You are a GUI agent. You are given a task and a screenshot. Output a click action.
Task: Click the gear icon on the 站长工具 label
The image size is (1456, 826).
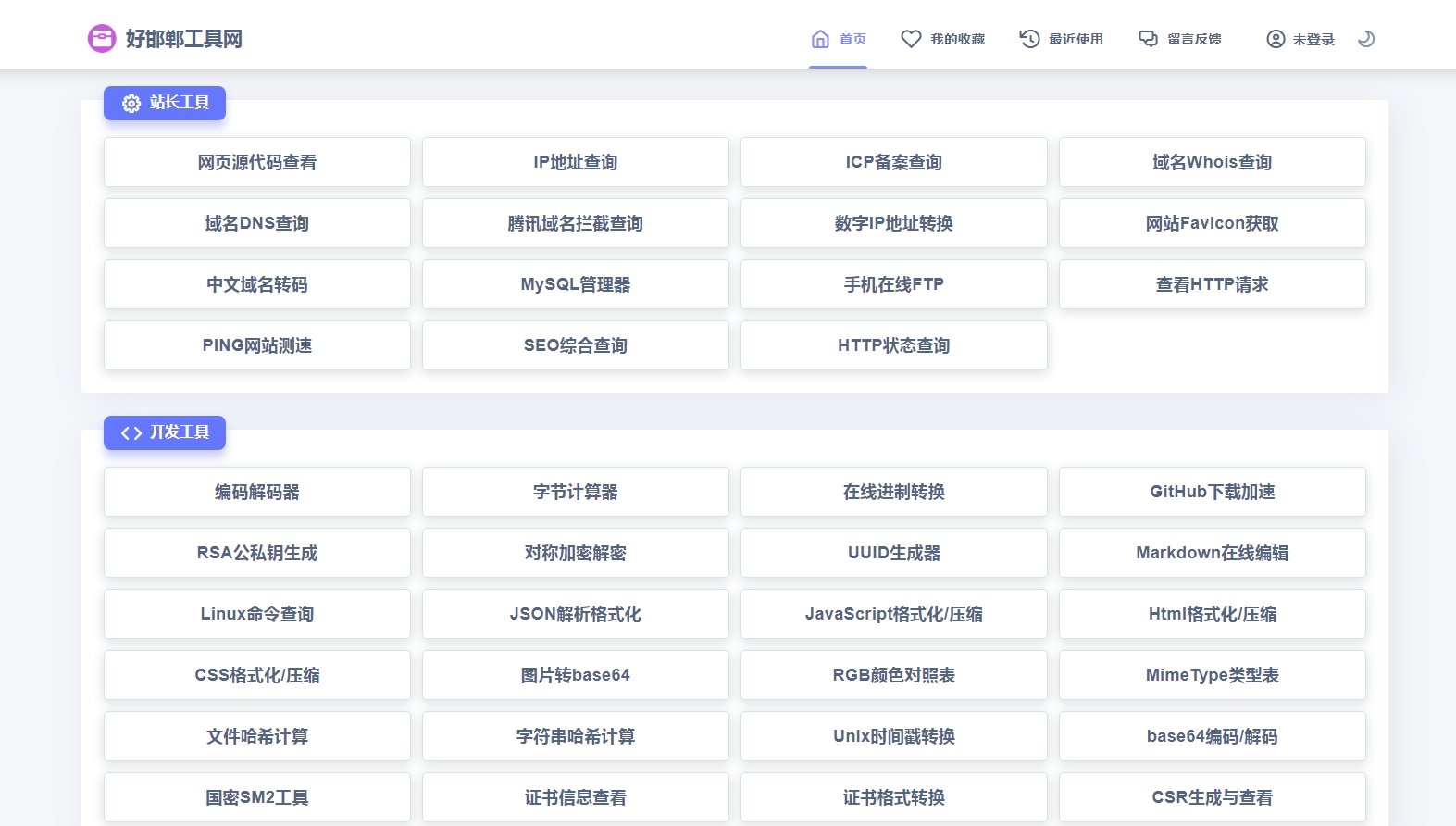(x=131, y=104)
